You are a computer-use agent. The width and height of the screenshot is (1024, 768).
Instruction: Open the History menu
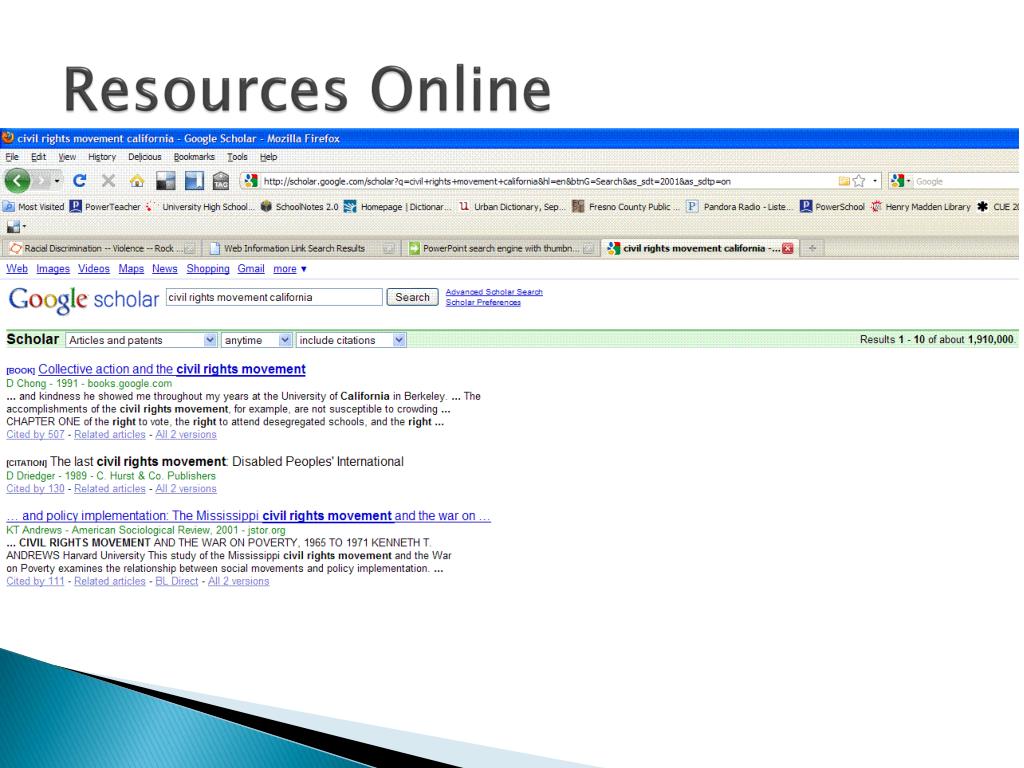102,157
